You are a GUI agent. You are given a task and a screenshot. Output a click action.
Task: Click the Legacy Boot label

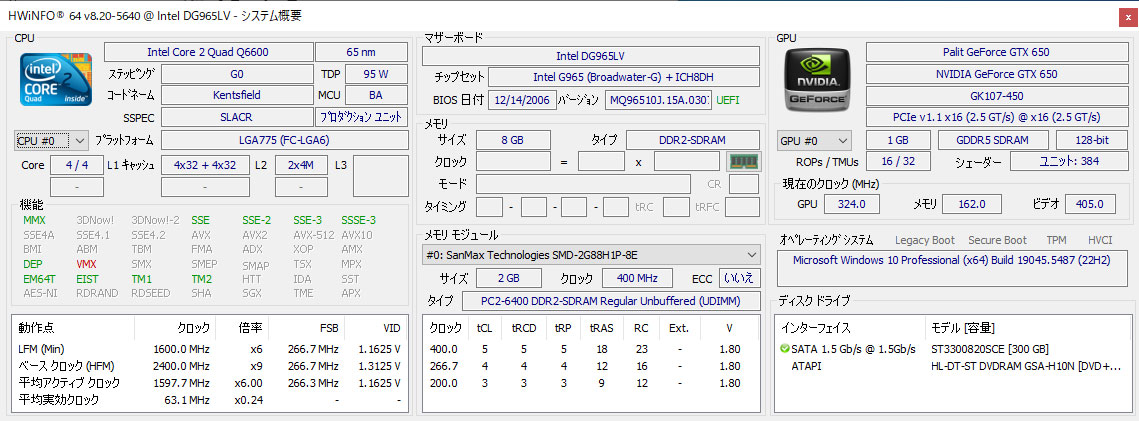(925, 240)
